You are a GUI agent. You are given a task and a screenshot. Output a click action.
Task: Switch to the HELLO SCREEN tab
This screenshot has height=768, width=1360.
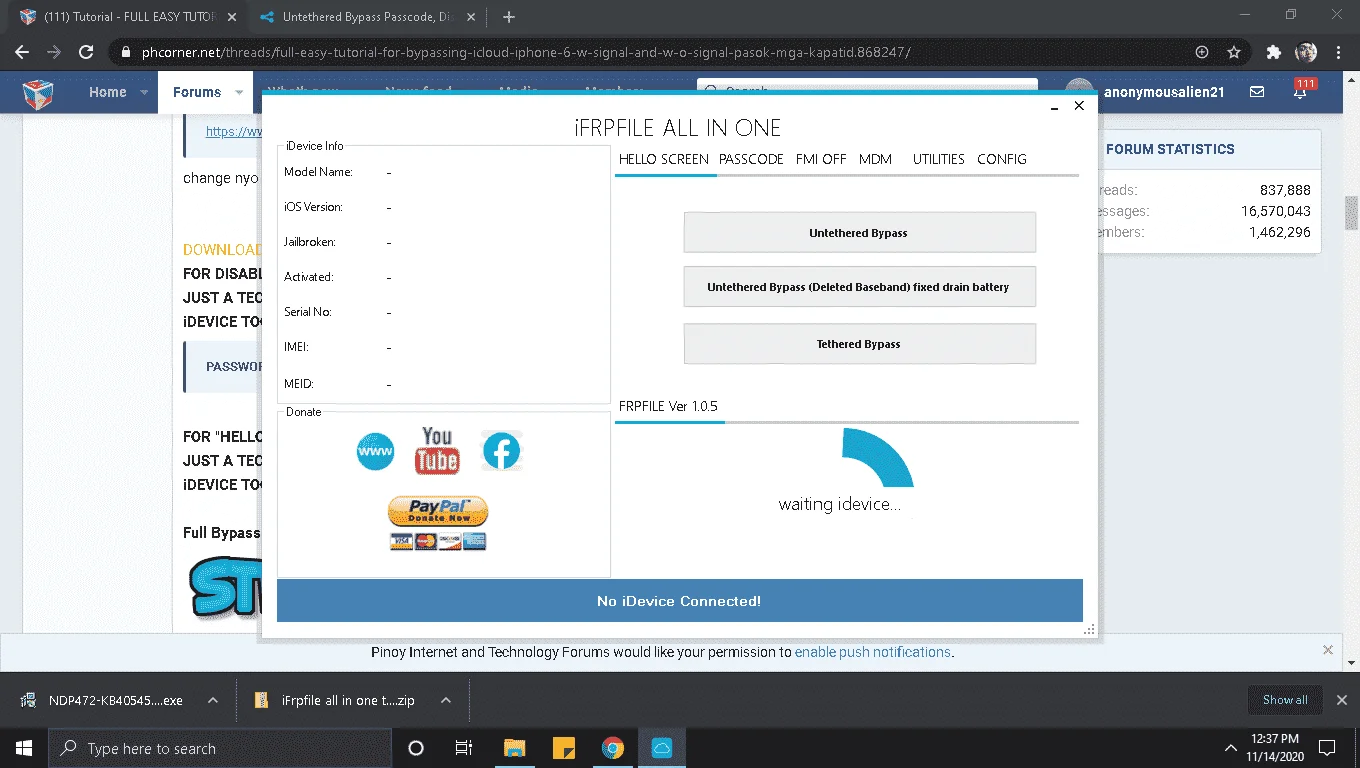tap(664, 159)
